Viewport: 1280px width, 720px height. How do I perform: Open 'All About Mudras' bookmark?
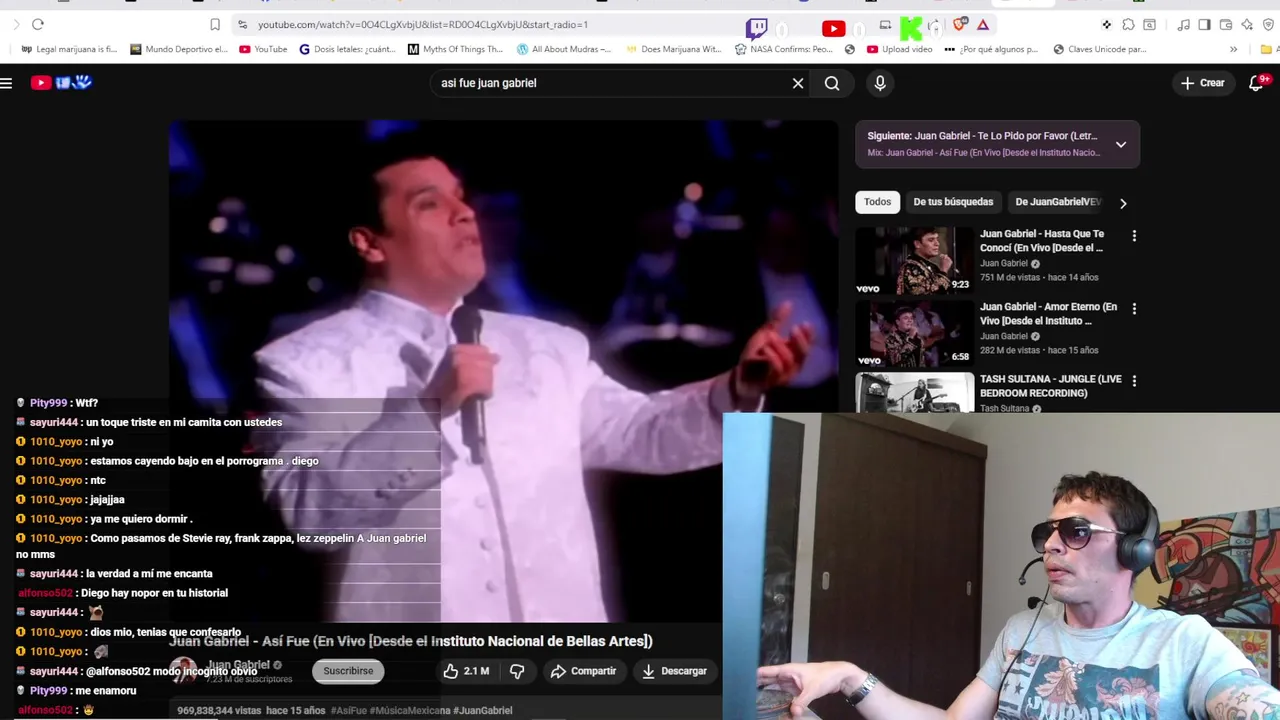point(563,49)
